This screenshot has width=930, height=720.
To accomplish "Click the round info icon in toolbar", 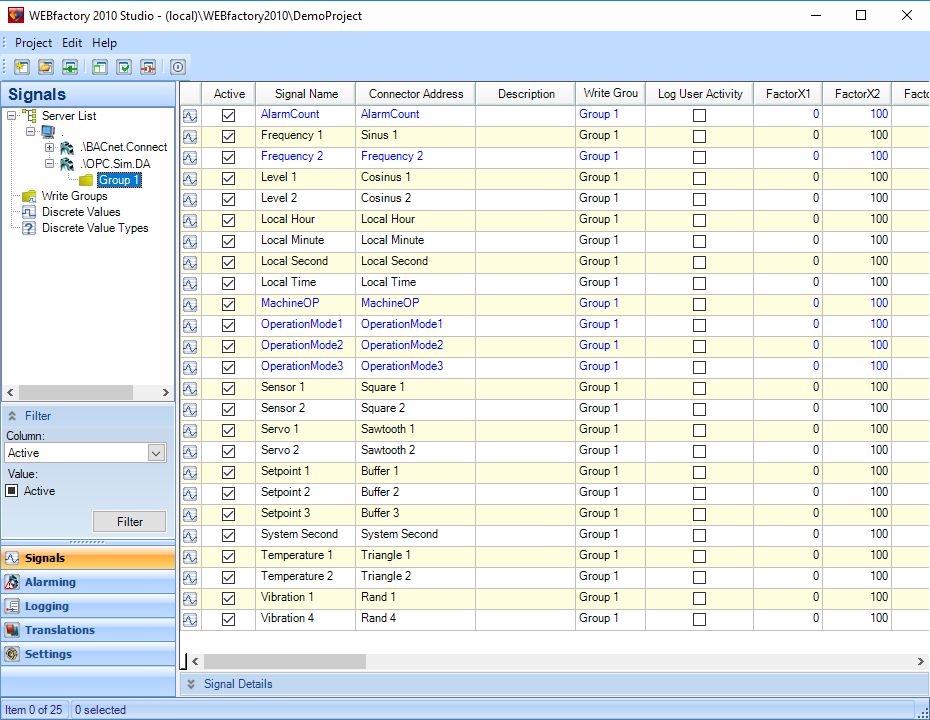I will (x=178, y=67).
